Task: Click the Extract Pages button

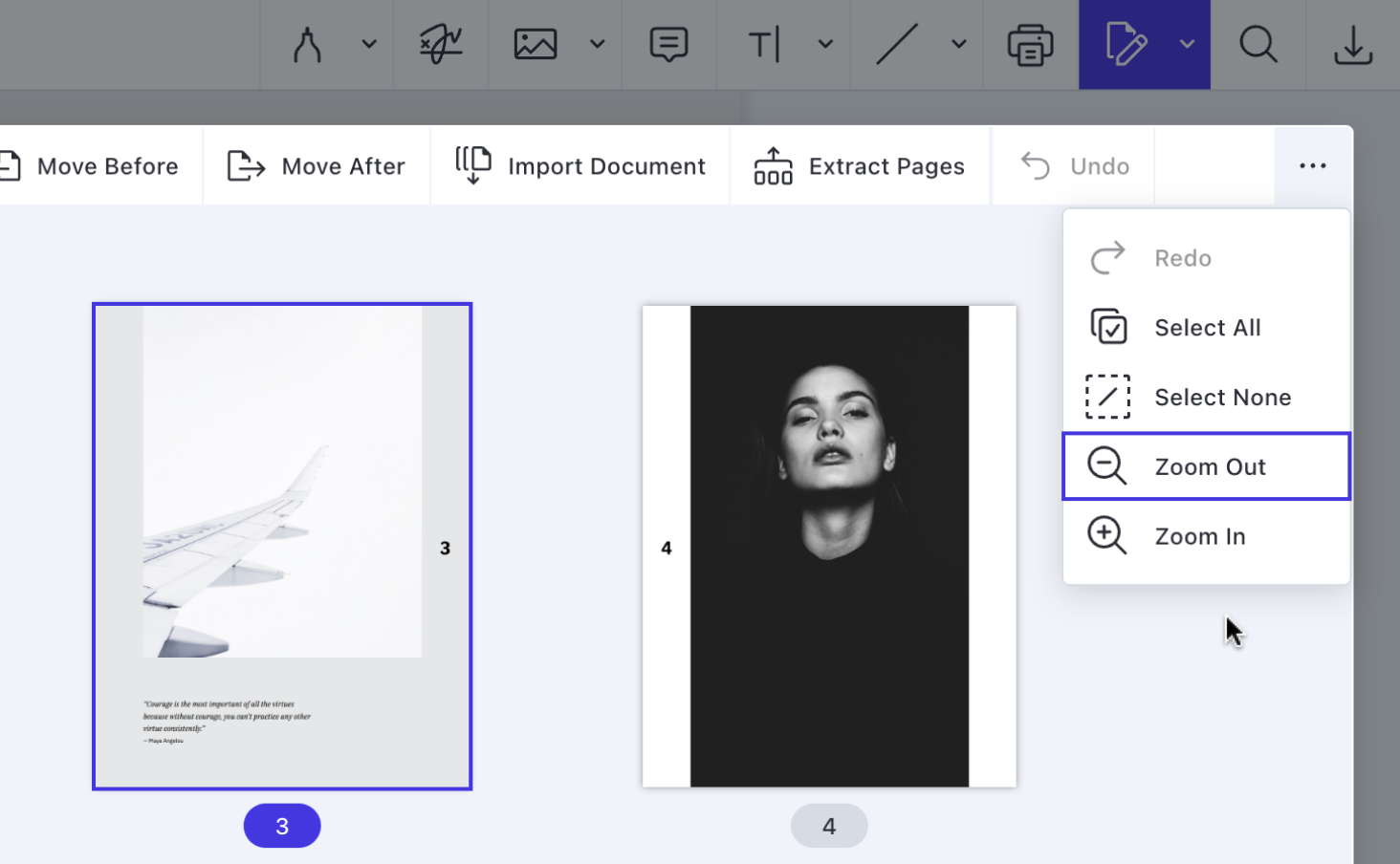Action: point(860,166)
